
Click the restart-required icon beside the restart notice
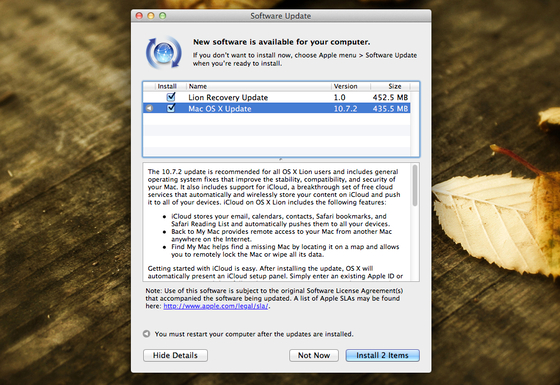coord(146,334)
